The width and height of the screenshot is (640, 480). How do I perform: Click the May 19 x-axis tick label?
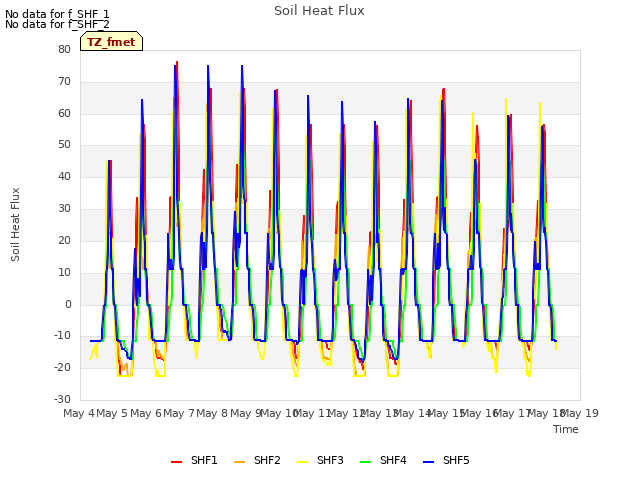pos(580,413)
